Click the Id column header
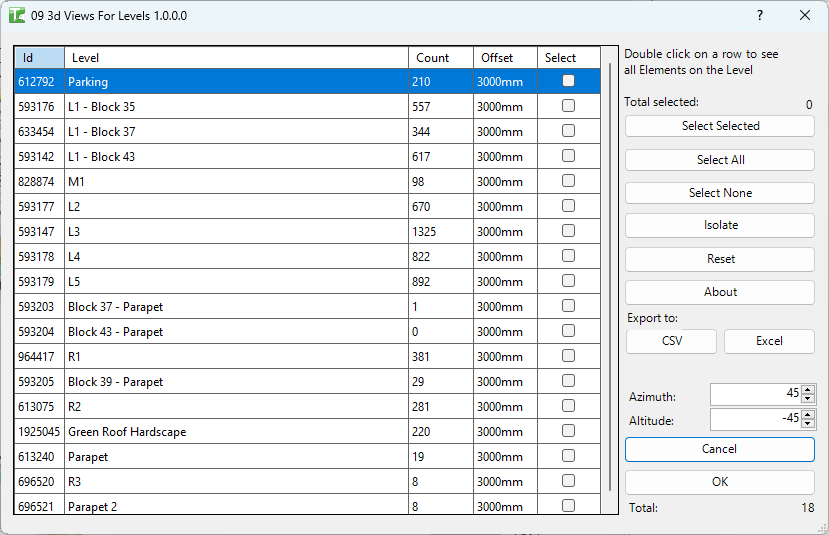 [39, 58]
